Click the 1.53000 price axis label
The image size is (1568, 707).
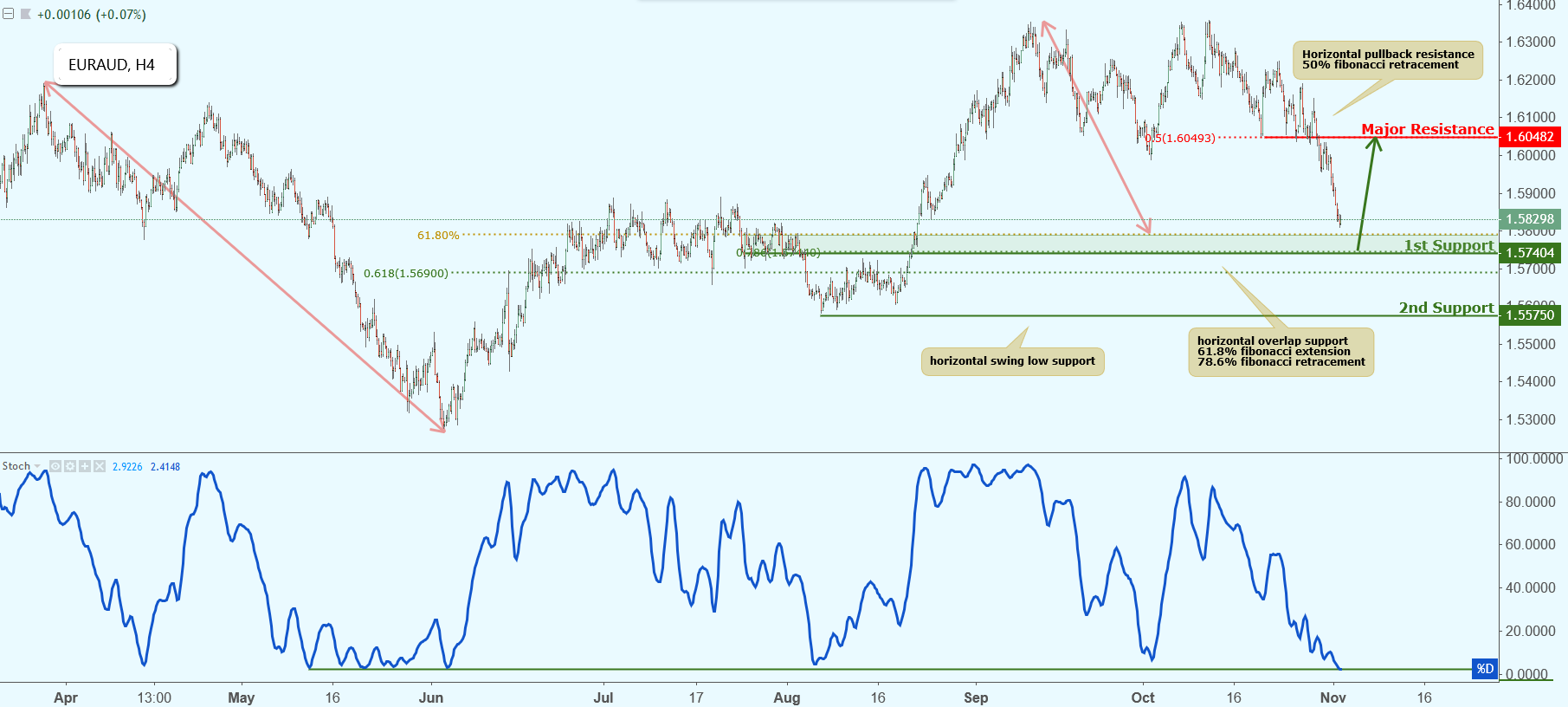click(1531, 419)
